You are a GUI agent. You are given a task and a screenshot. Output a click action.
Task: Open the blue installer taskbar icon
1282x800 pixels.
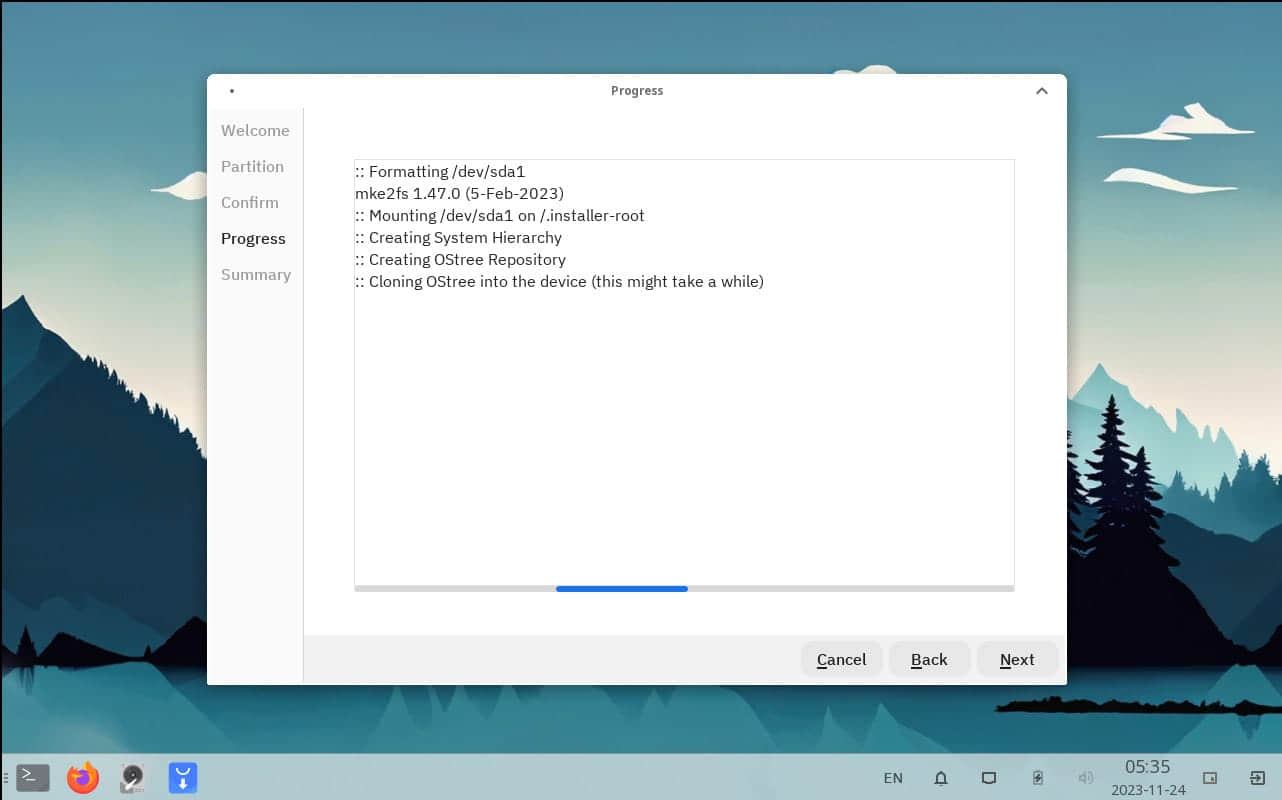click(x=183, y=777)
